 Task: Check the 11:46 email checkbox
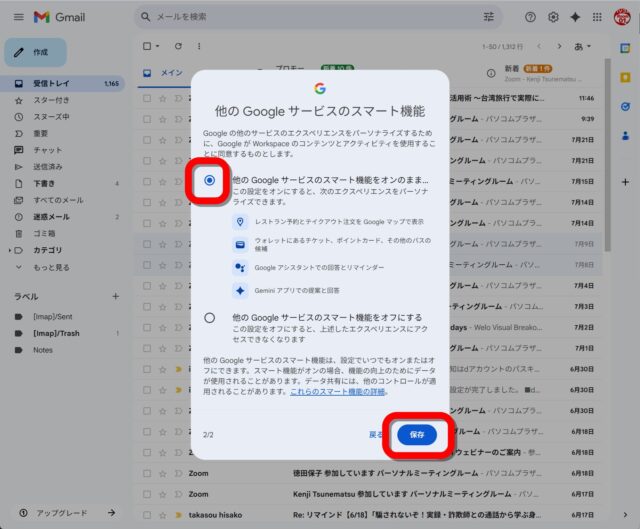pos(147,98)
